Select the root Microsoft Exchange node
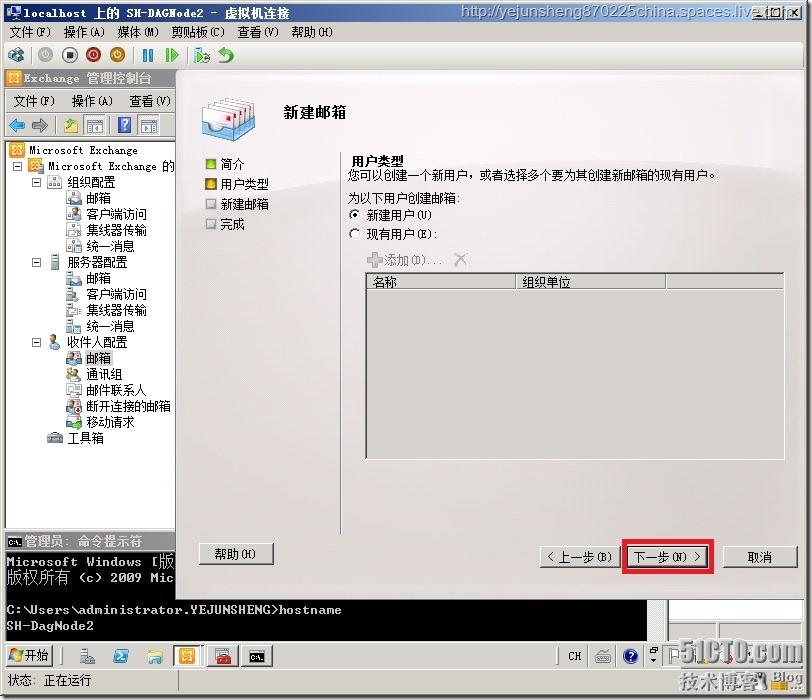The width and height of the screenshot is (812, 700). coord(83,150)
